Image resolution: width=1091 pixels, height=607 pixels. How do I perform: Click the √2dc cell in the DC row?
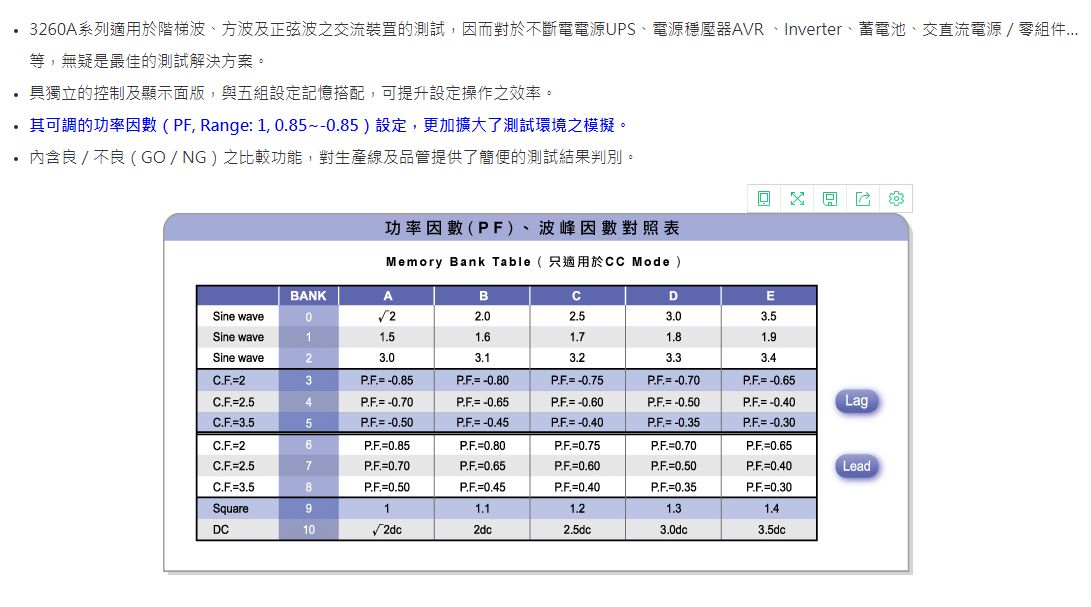click(x=387, y=530)
